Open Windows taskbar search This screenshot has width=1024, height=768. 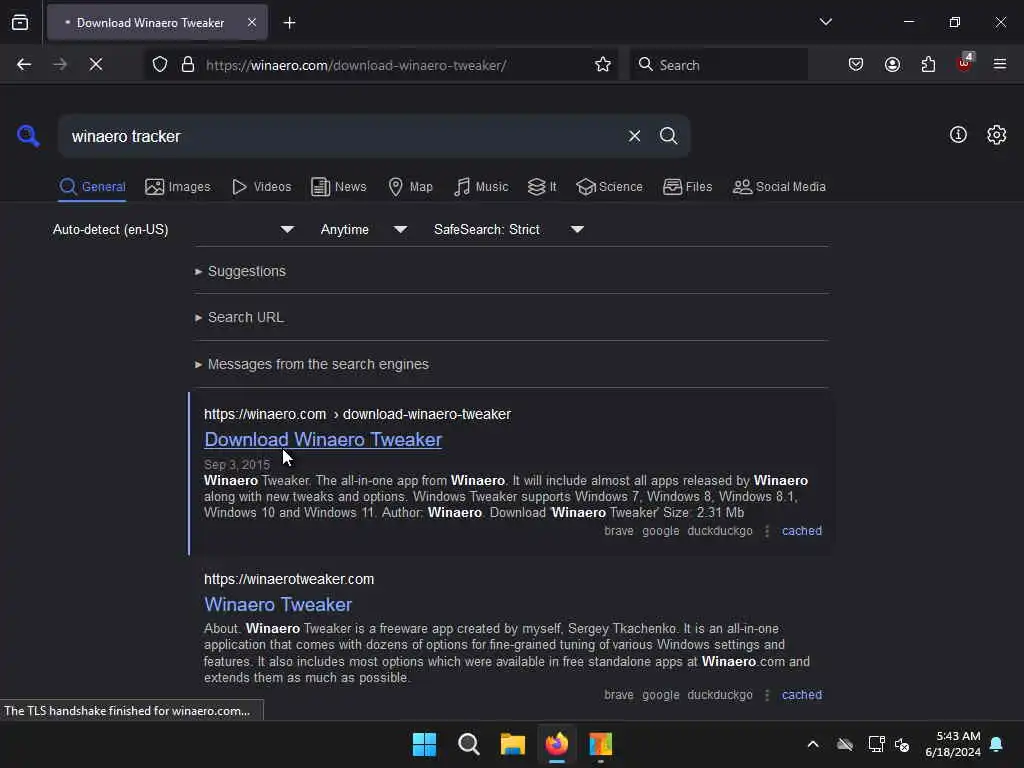(x=468, y=744)
